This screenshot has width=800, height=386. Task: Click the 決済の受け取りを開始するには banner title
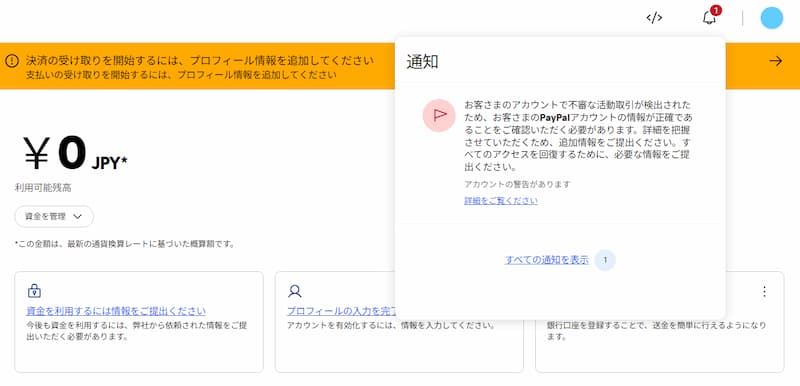pyautogui.click(x=199, y=61)
